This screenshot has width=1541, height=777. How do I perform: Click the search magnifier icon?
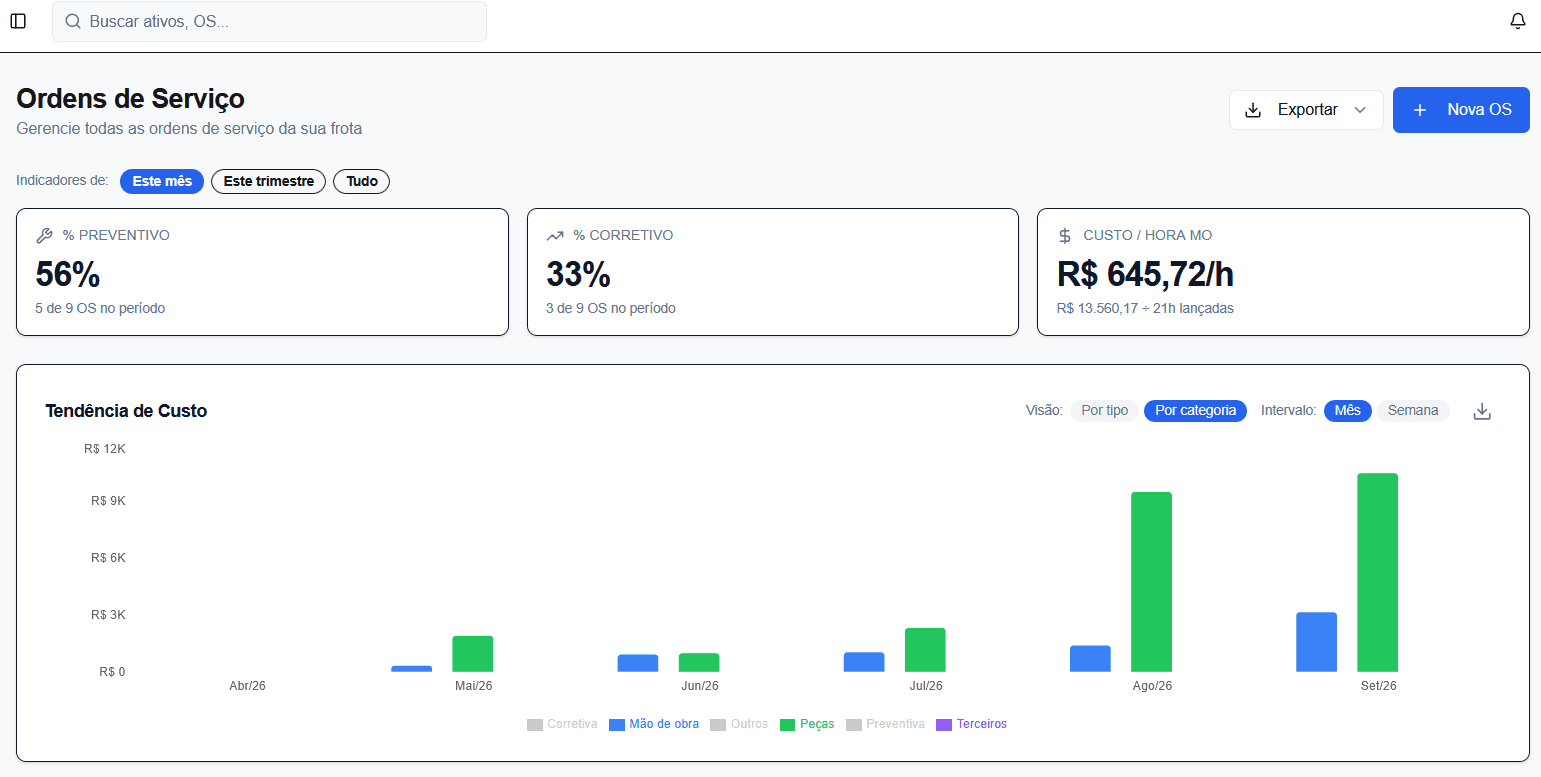point(73,21)
